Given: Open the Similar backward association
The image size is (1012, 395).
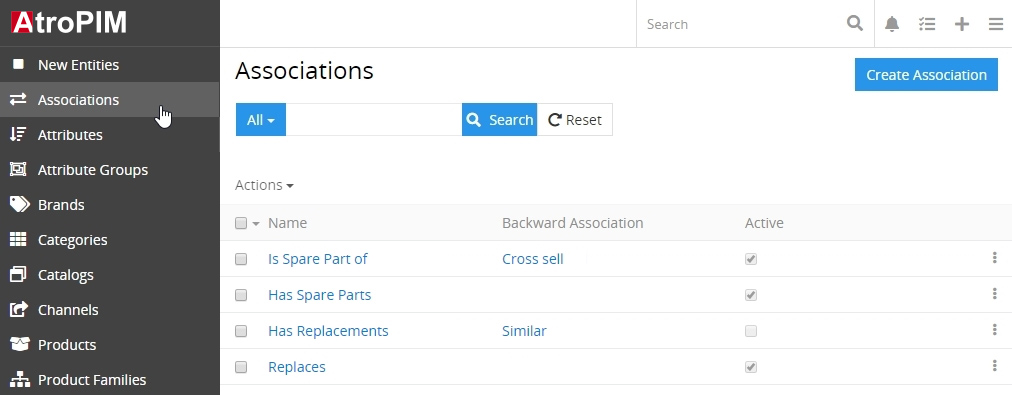Looking at the screenshot, I should pos(524,331).
